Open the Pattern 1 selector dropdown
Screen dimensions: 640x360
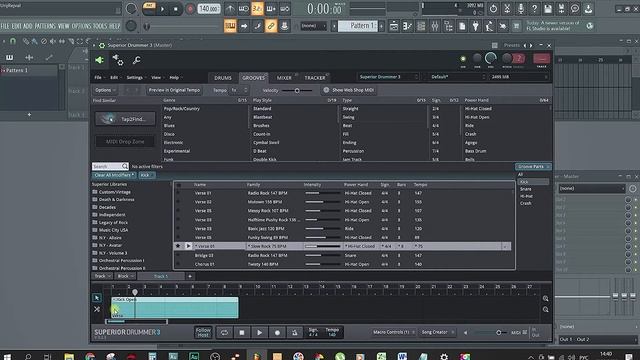[359, 26]
